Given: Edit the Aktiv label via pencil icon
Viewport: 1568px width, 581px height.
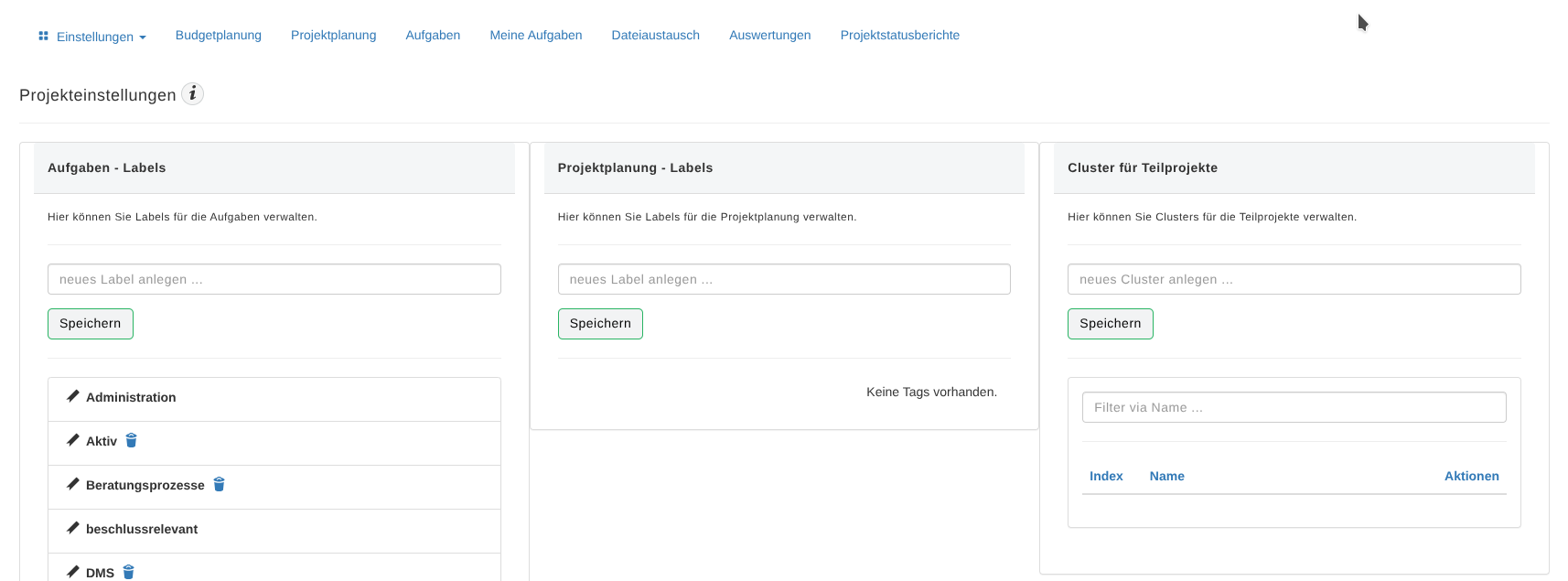Looking at the screenshot, I should [73, 440].
